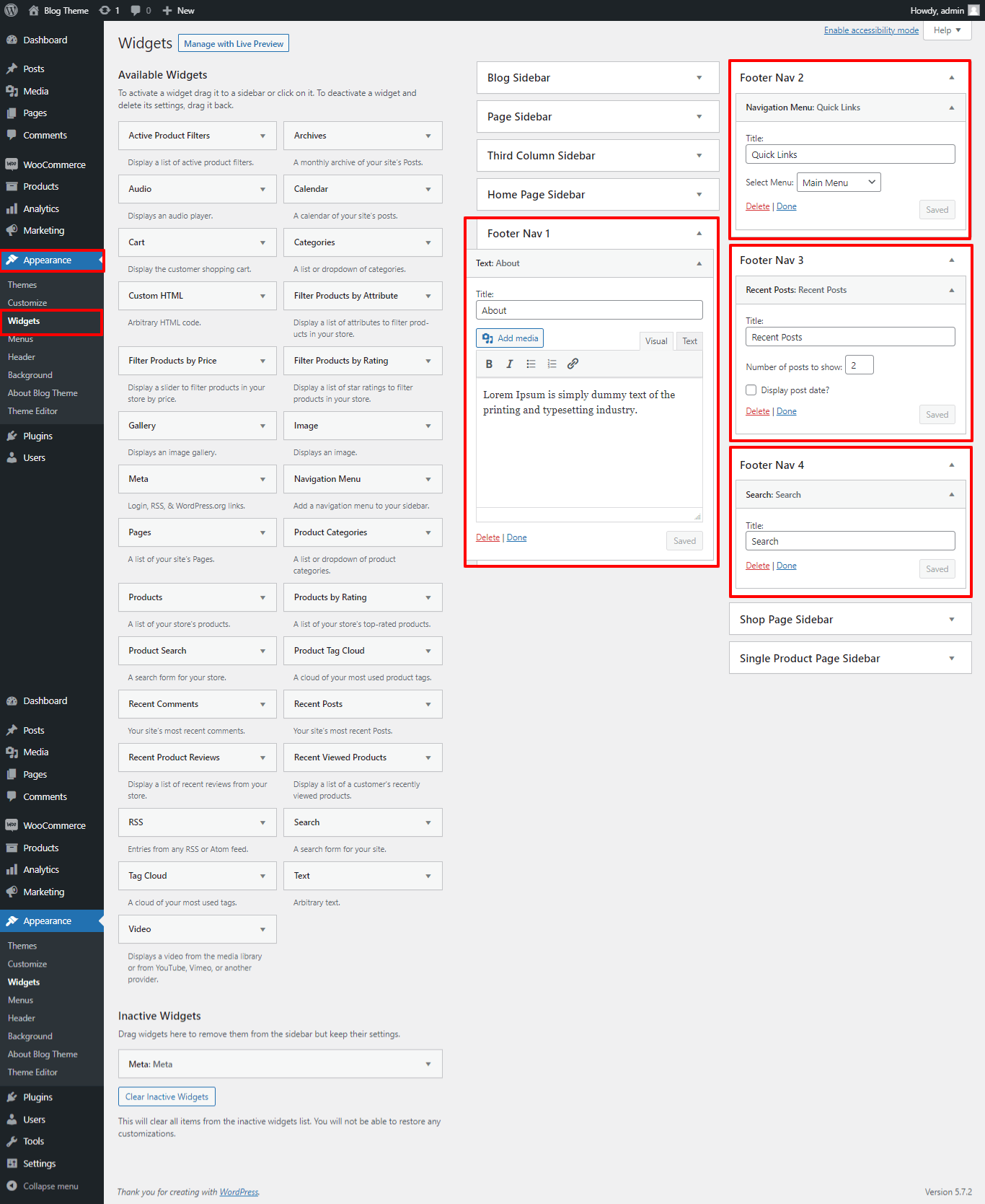
Task: Enable the Display post date checkbox
Action: (x=751, y=390)
